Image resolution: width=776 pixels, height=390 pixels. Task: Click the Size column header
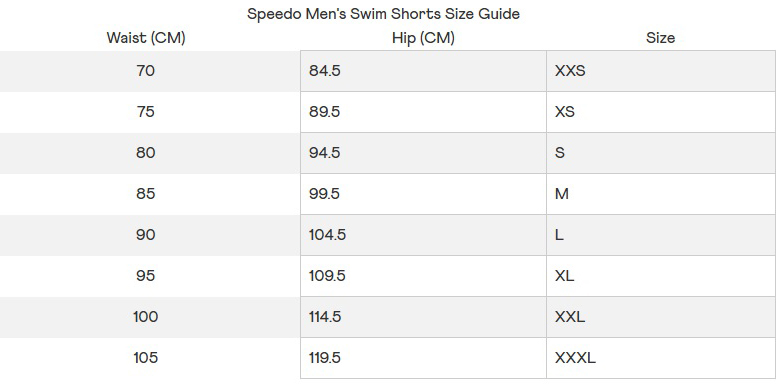[x=660, y=38]
